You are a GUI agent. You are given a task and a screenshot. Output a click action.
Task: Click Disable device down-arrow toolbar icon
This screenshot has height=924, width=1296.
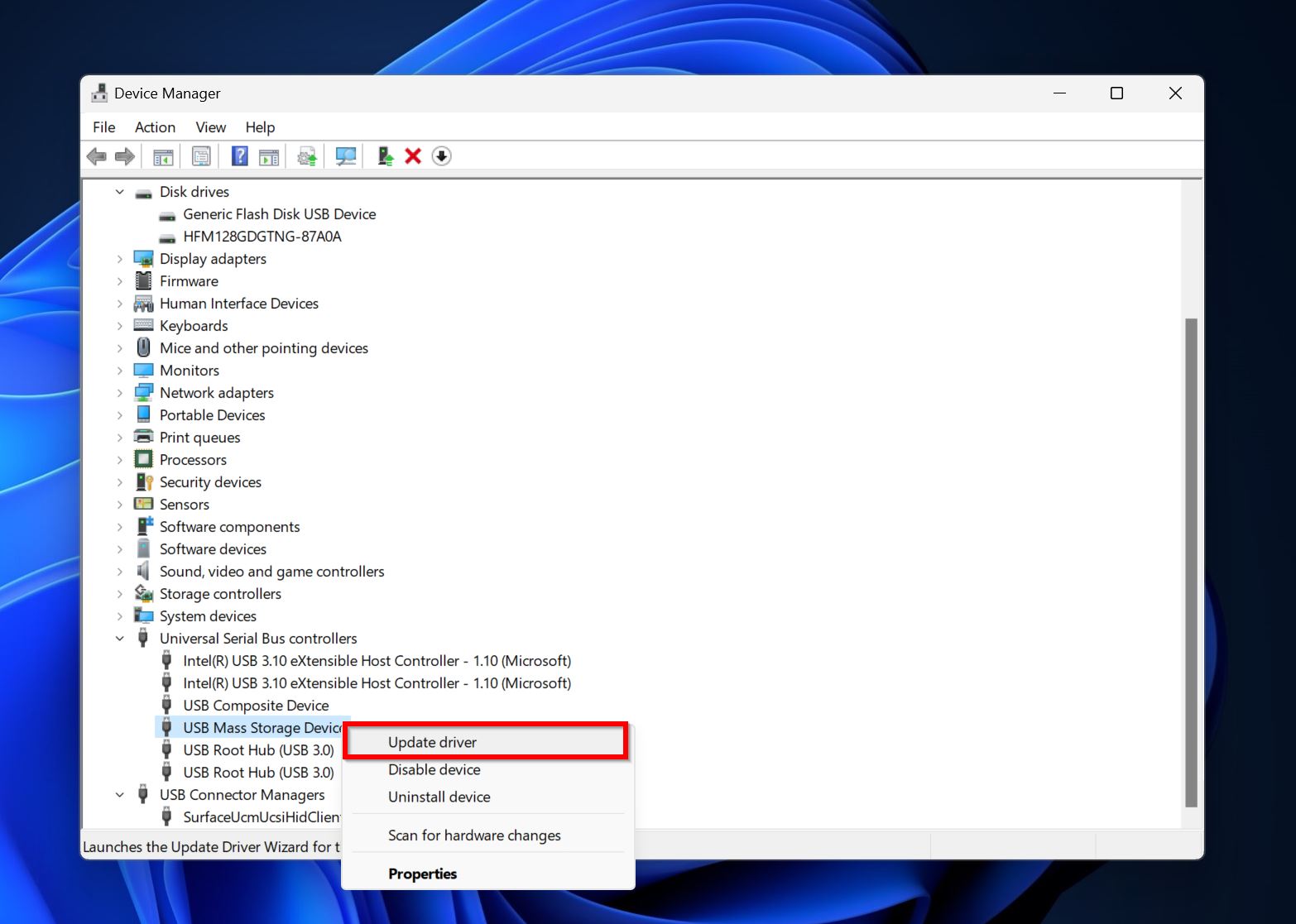[442, 156]
